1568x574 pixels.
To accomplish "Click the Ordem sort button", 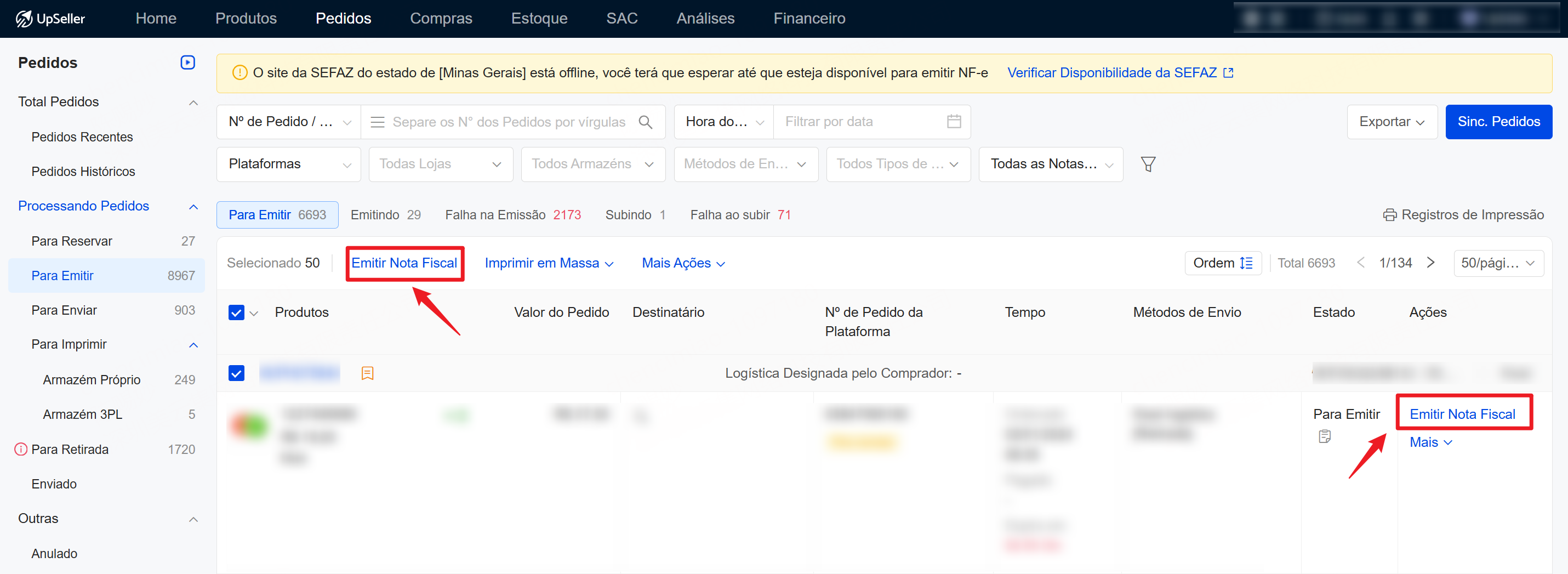I will click(1222, 263).
